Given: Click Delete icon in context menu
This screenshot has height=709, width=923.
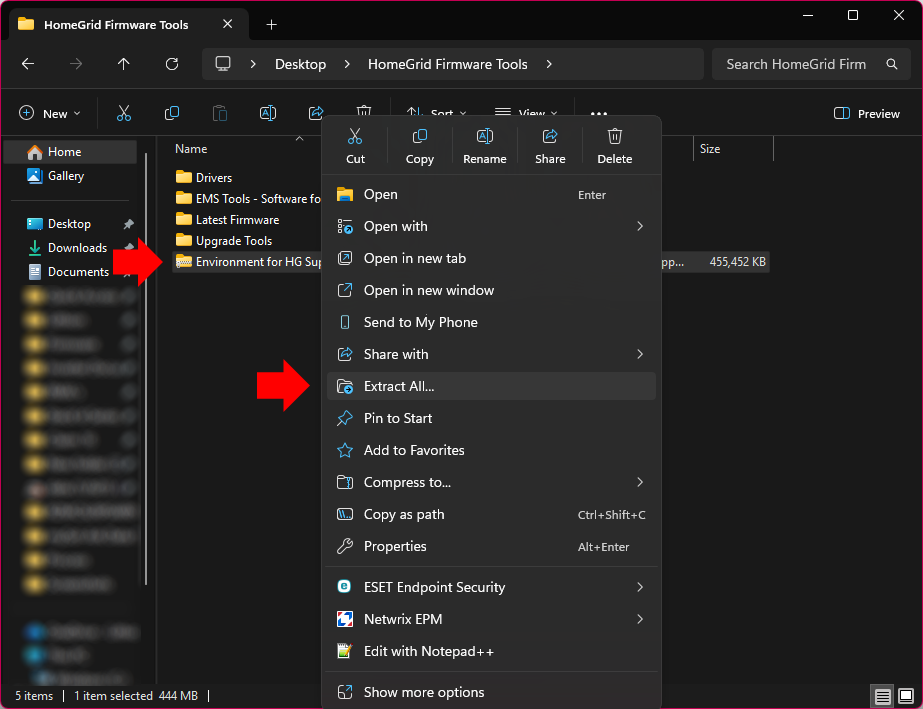Looking at the screenshot, I should click(x=615, y=146).
